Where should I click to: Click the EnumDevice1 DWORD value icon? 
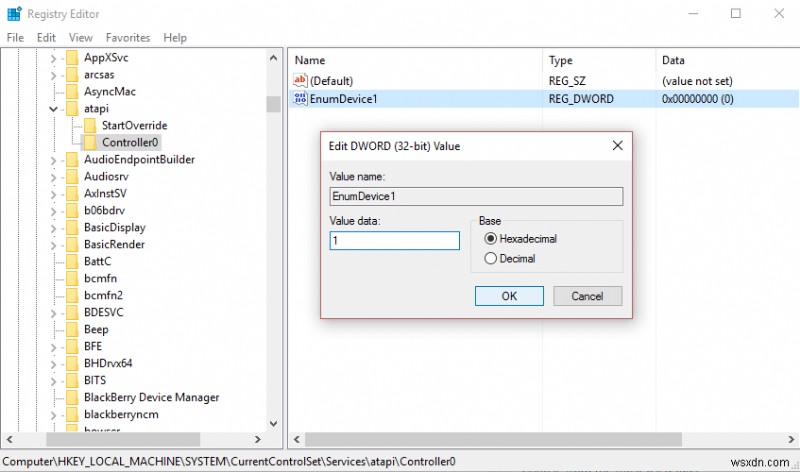pos(300,98)
